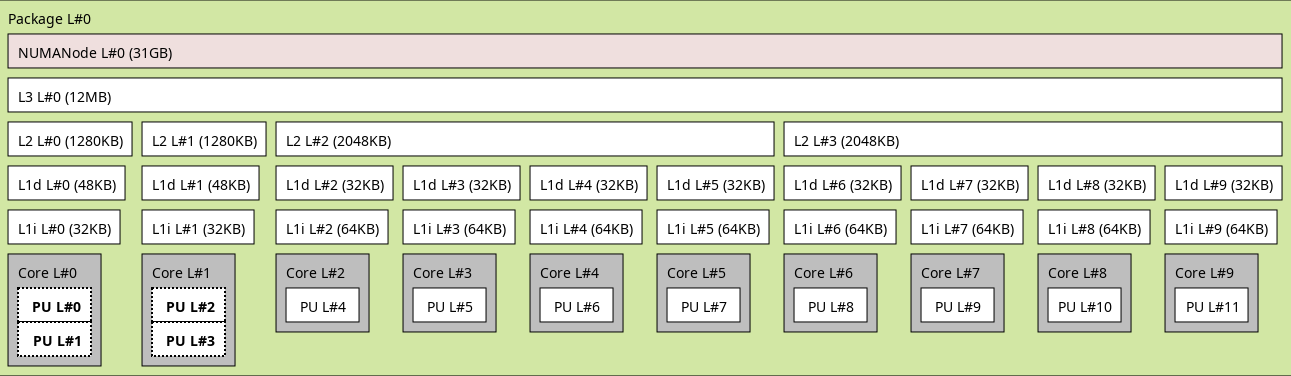Click L2 L#1 (1280KB) cache box
This screenshot has width=1291, height=376.
click(x=204, y=140)
